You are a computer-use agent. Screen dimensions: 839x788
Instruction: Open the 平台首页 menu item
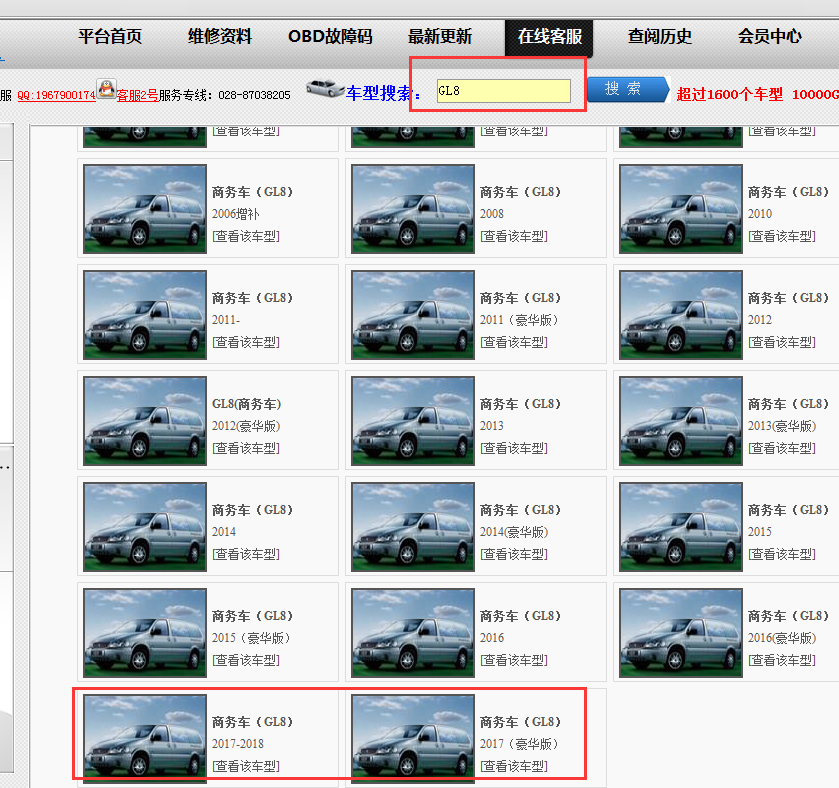[110, 36]
